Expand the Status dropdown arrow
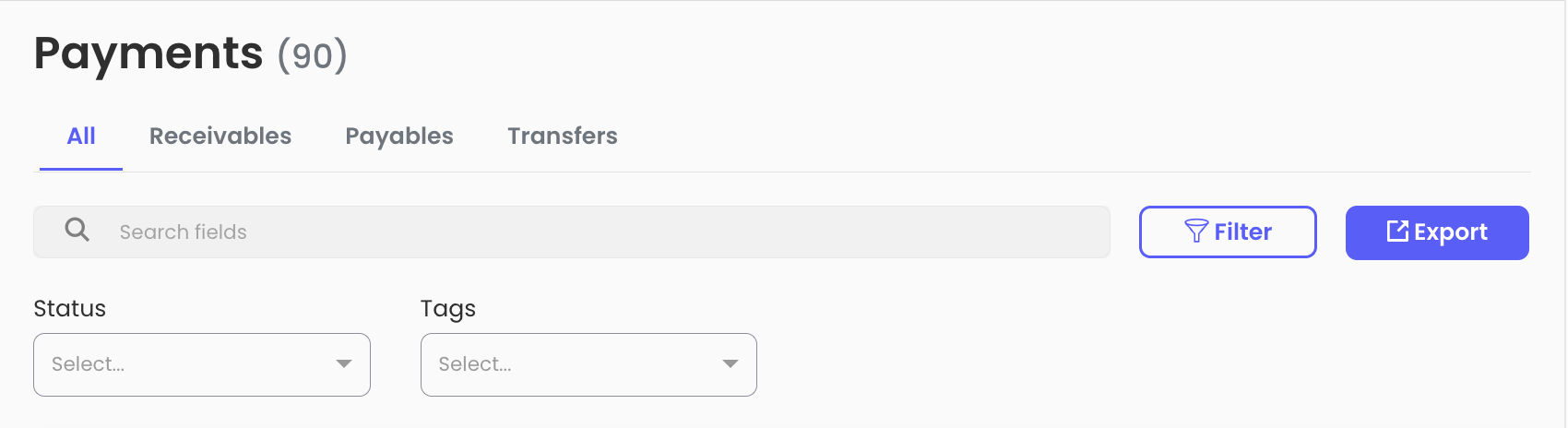This screenshot has height=428, width=1568. 344,363
